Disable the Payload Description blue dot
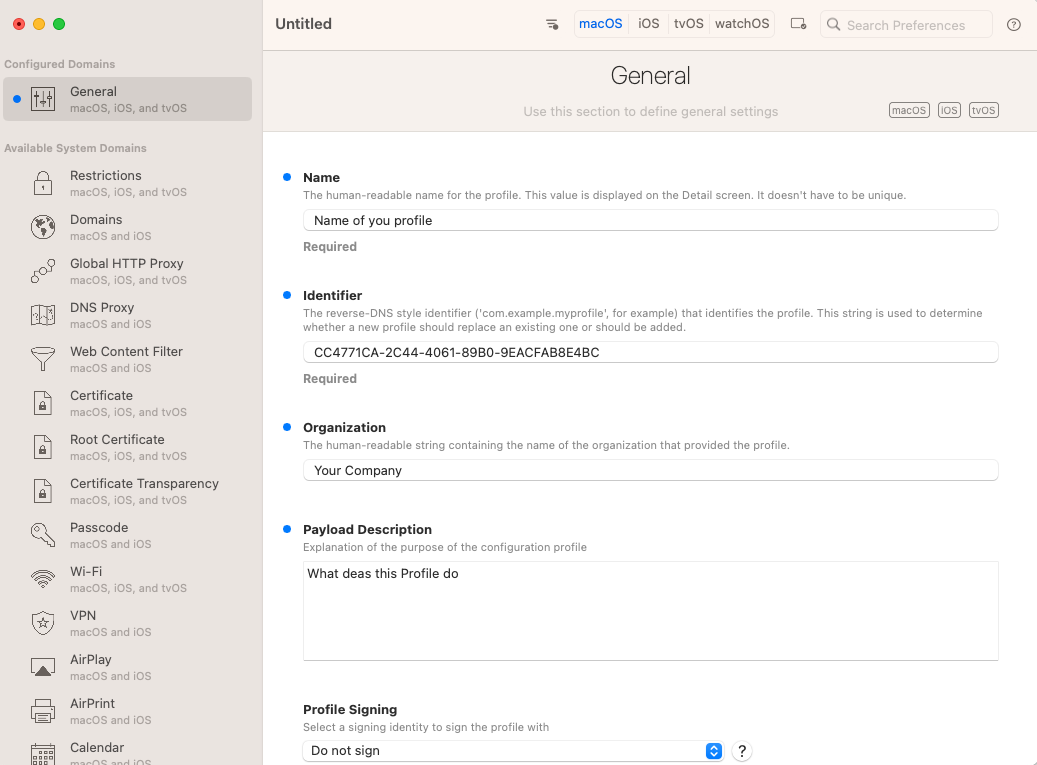Screen dimensions: 1037x765 tap(287, 529)
